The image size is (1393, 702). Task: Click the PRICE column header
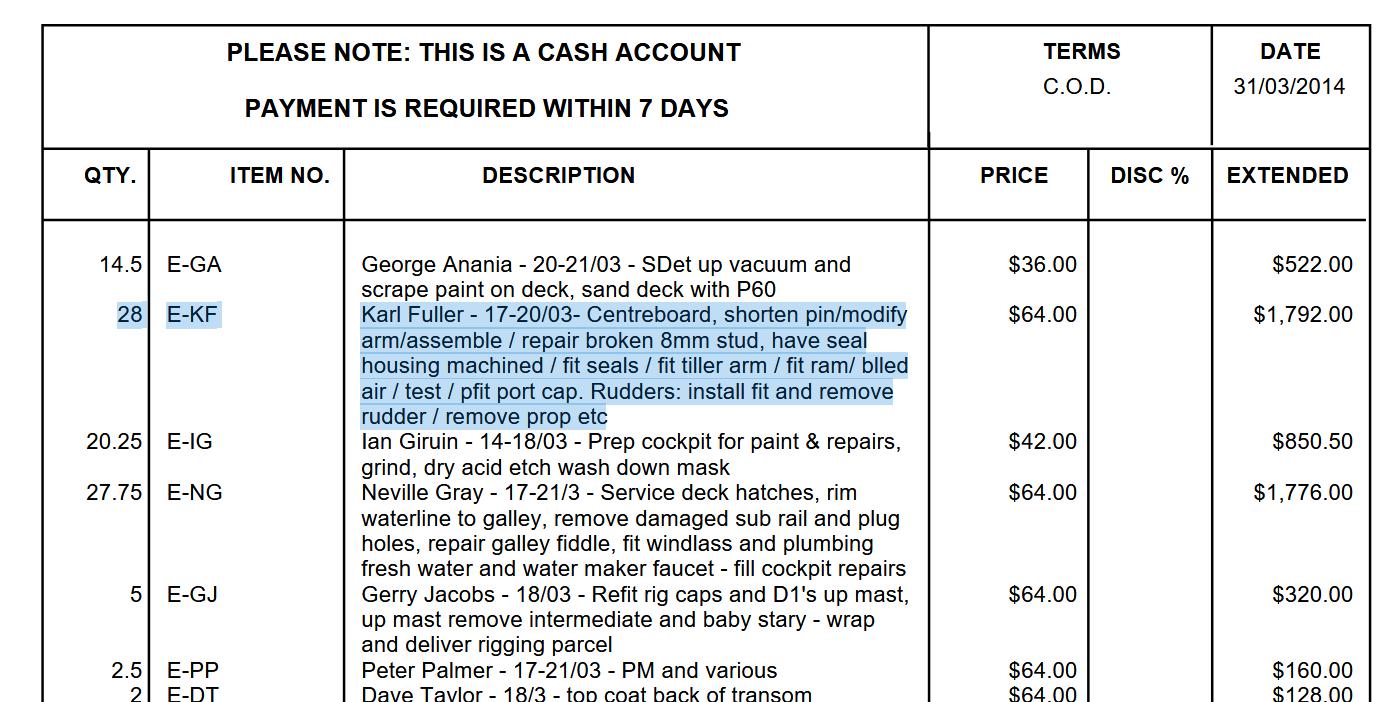click(1014, 176)
